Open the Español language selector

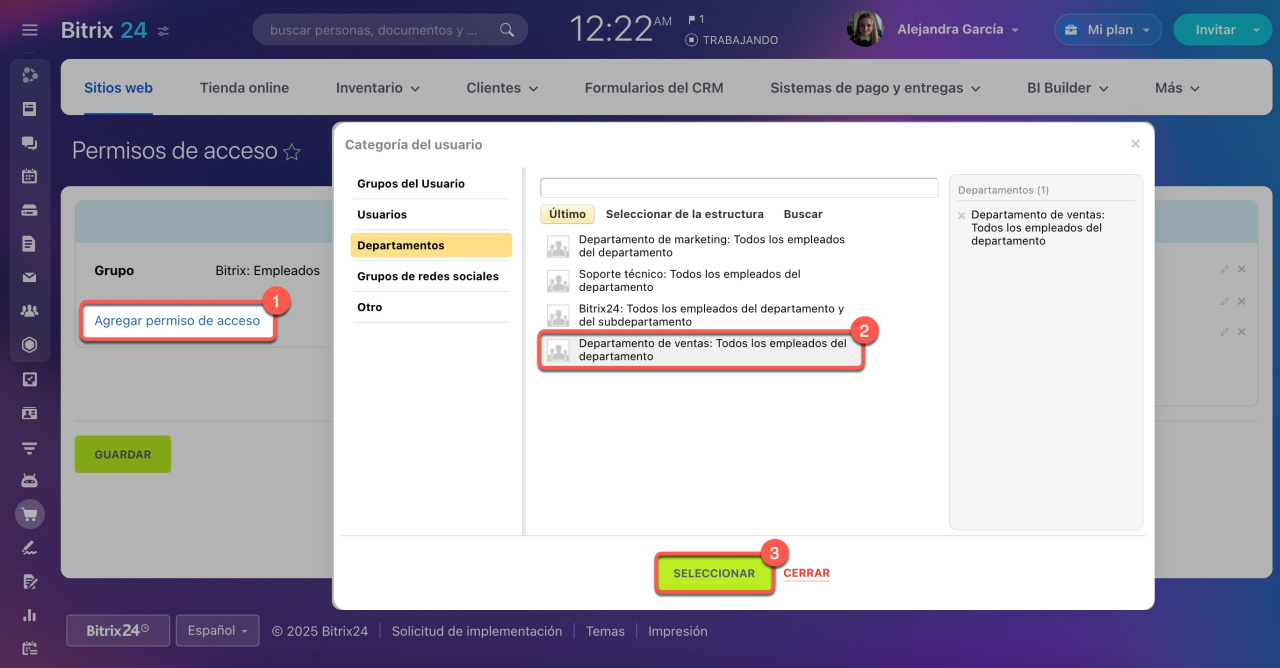tap(217, 631)
